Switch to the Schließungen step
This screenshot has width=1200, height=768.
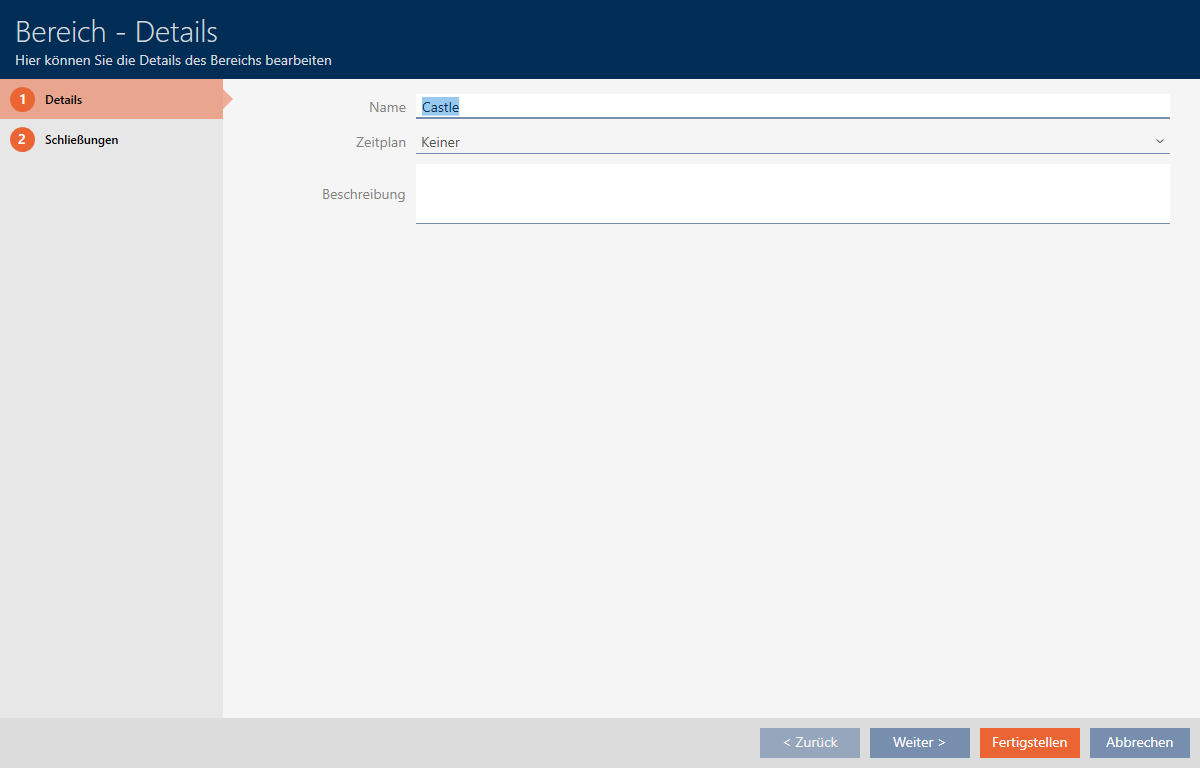pyautogui.click(x=82, y=140)
